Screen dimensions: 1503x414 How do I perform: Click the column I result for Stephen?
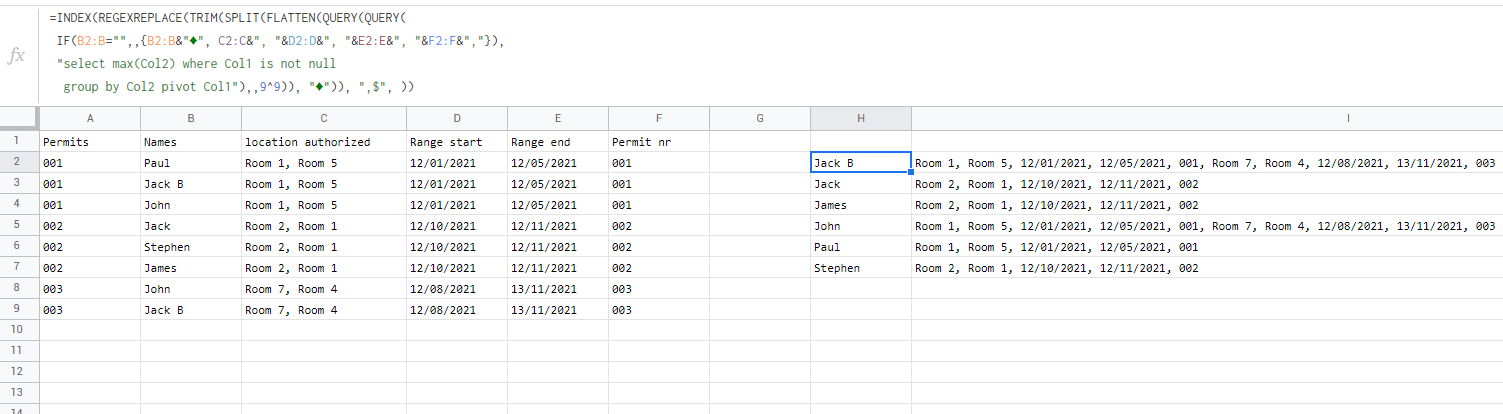tap(1207, 267)
